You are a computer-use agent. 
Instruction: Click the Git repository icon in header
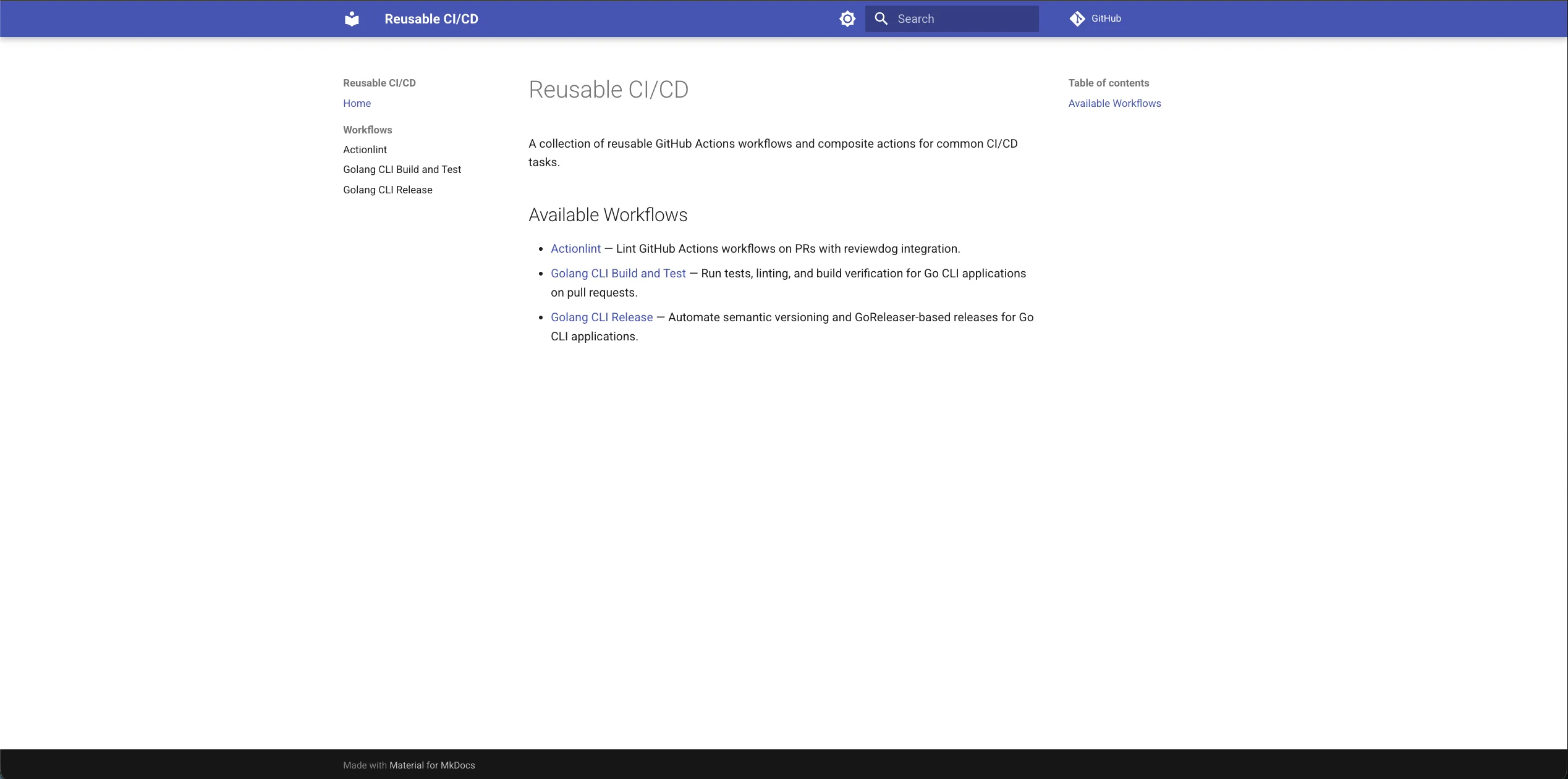tap(1077, 19)
